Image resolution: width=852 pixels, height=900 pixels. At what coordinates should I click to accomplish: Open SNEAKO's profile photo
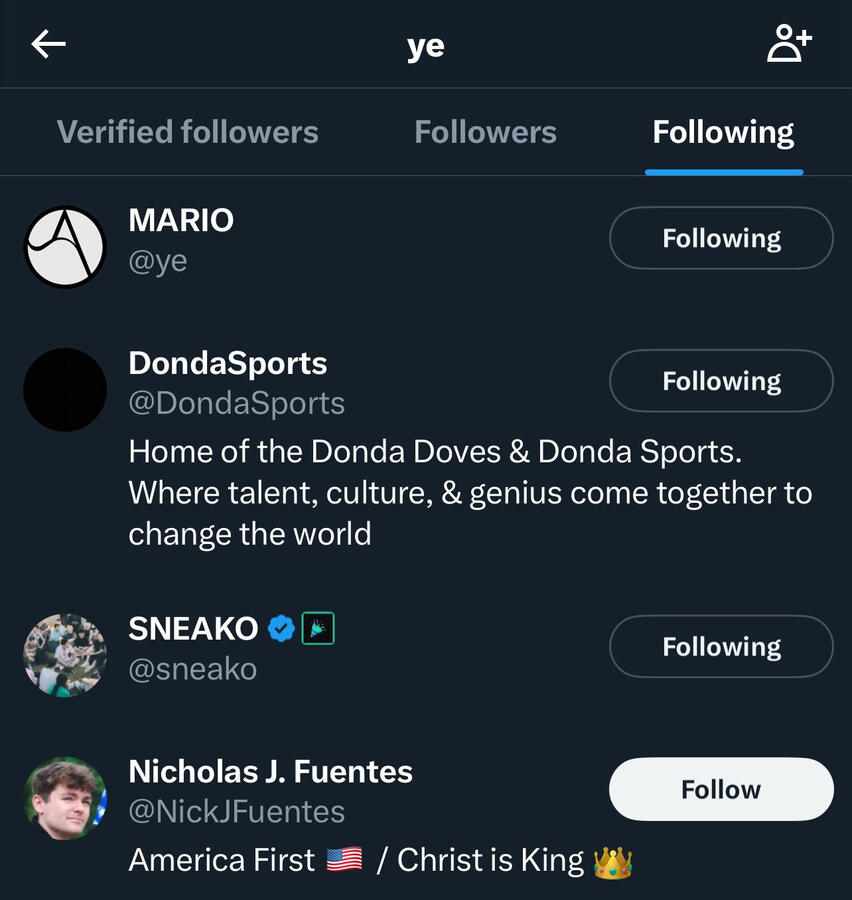point(65,655)
